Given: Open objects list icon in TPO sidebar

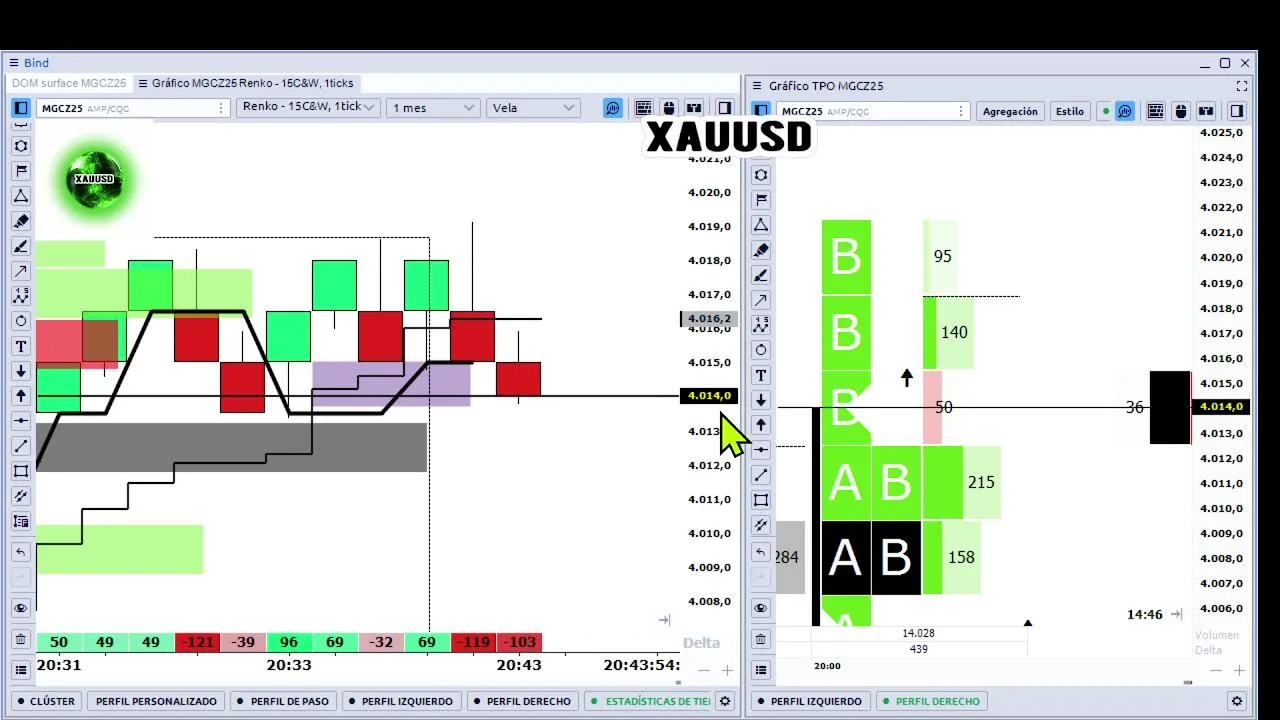Looking at the screenshot, I should pos(761,670).
